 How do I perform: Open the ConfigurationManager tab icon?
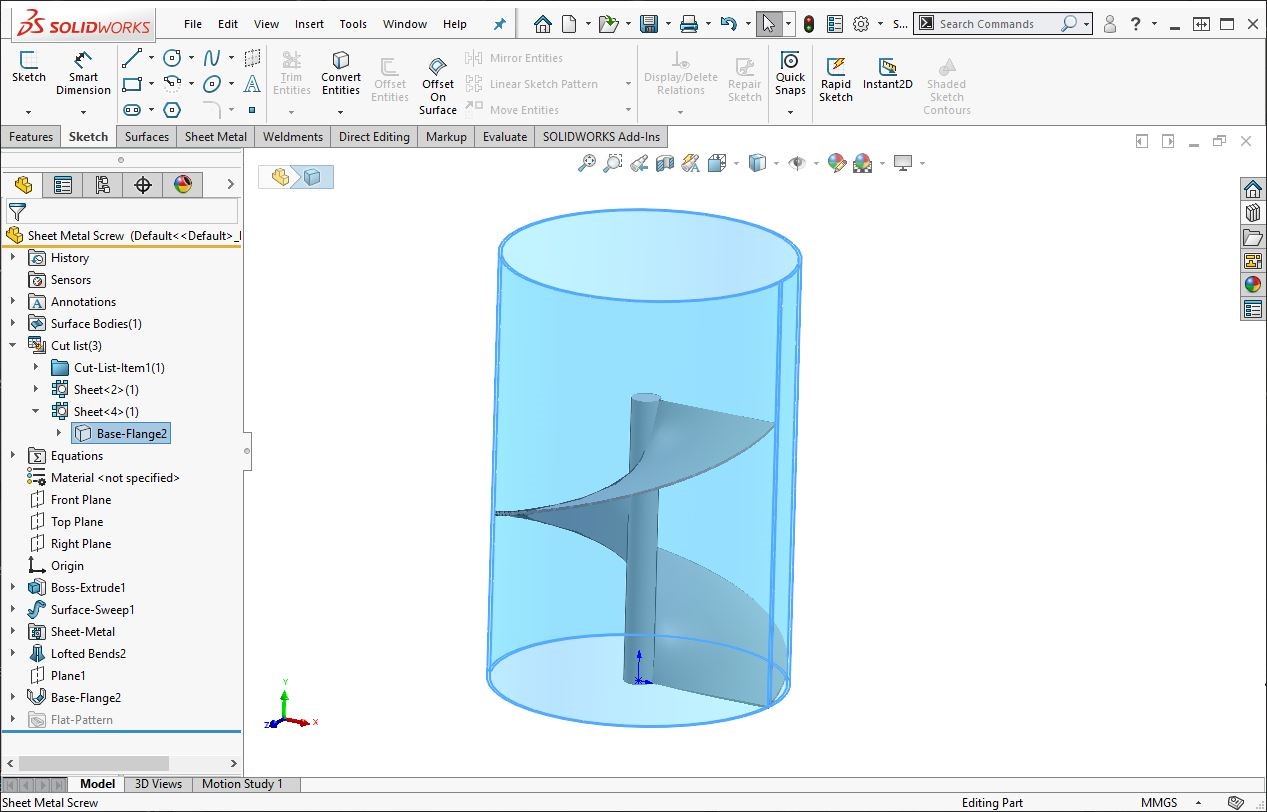tap(103, 184)
